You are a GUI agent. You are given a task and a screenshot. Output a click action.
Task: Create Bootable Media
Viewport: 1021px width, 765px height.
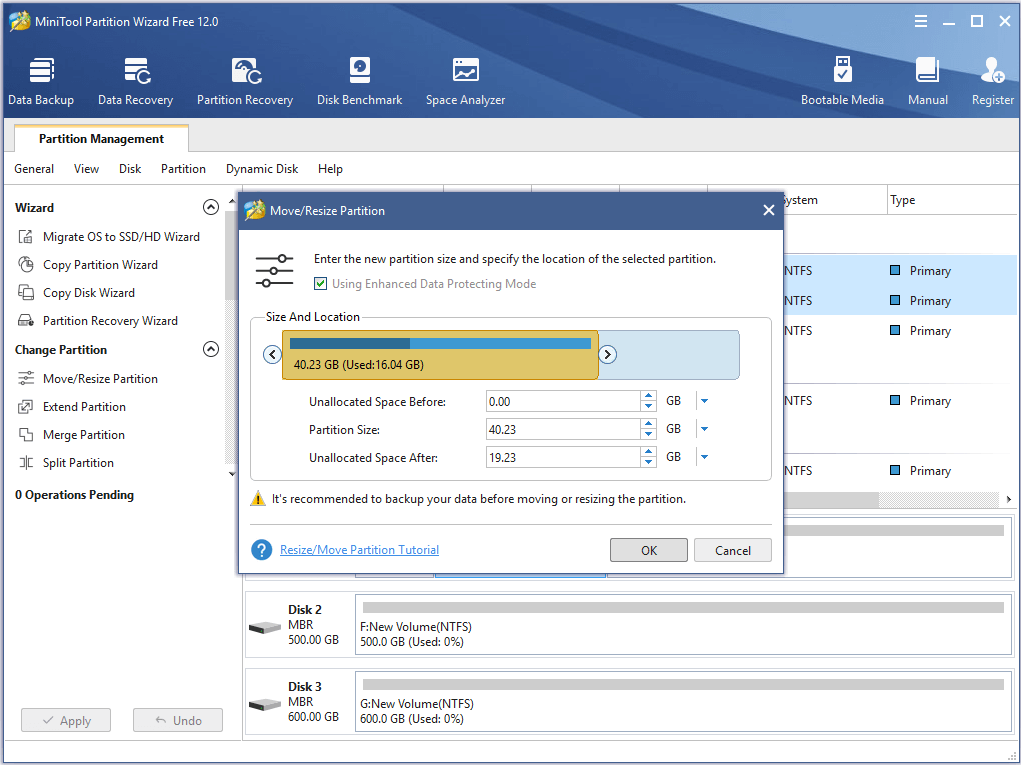pyautogui.click(x=842, y=81)
